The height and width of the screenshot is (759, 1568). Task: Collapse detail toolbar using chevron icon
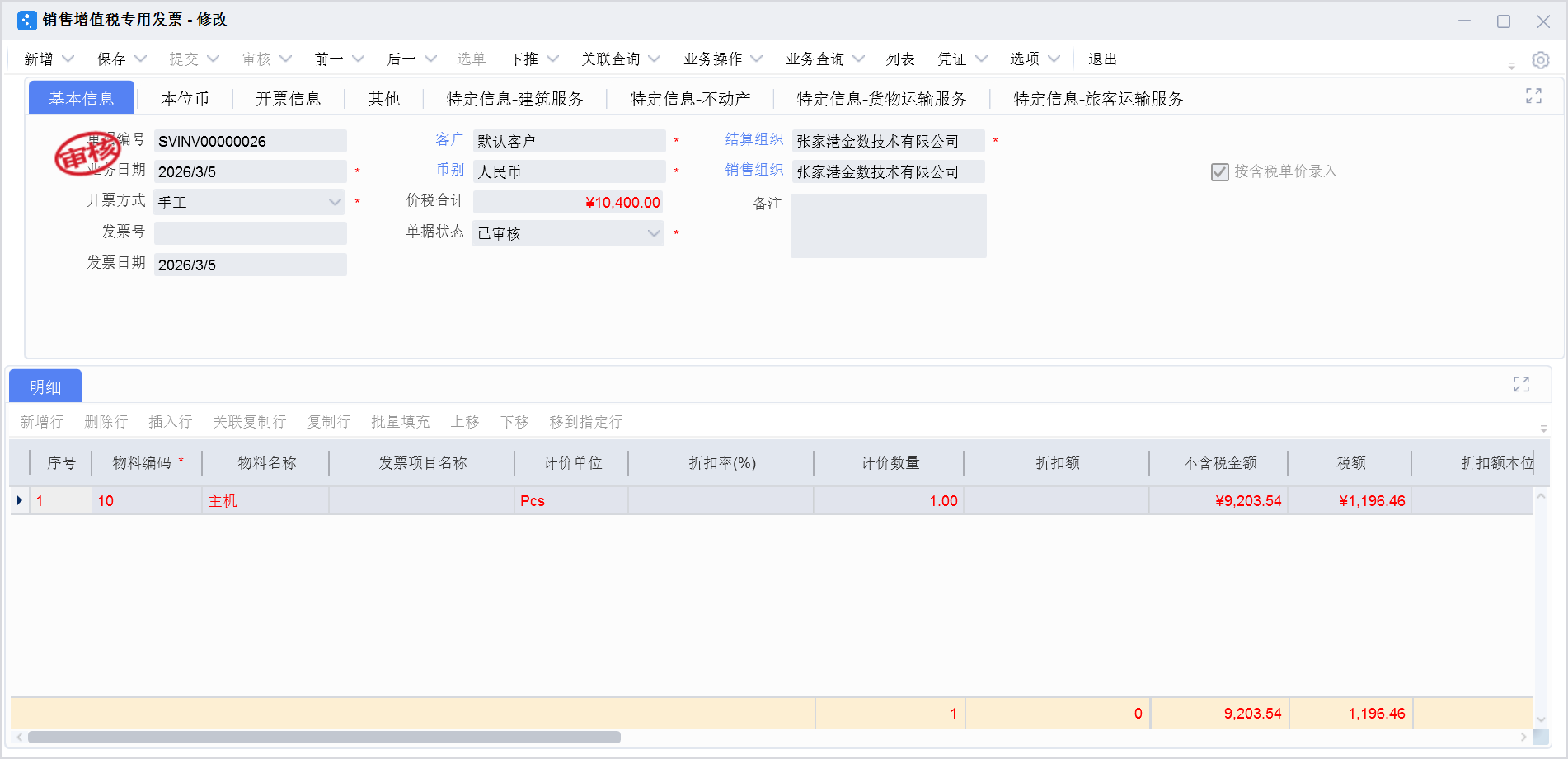[x=1544, y=426]
